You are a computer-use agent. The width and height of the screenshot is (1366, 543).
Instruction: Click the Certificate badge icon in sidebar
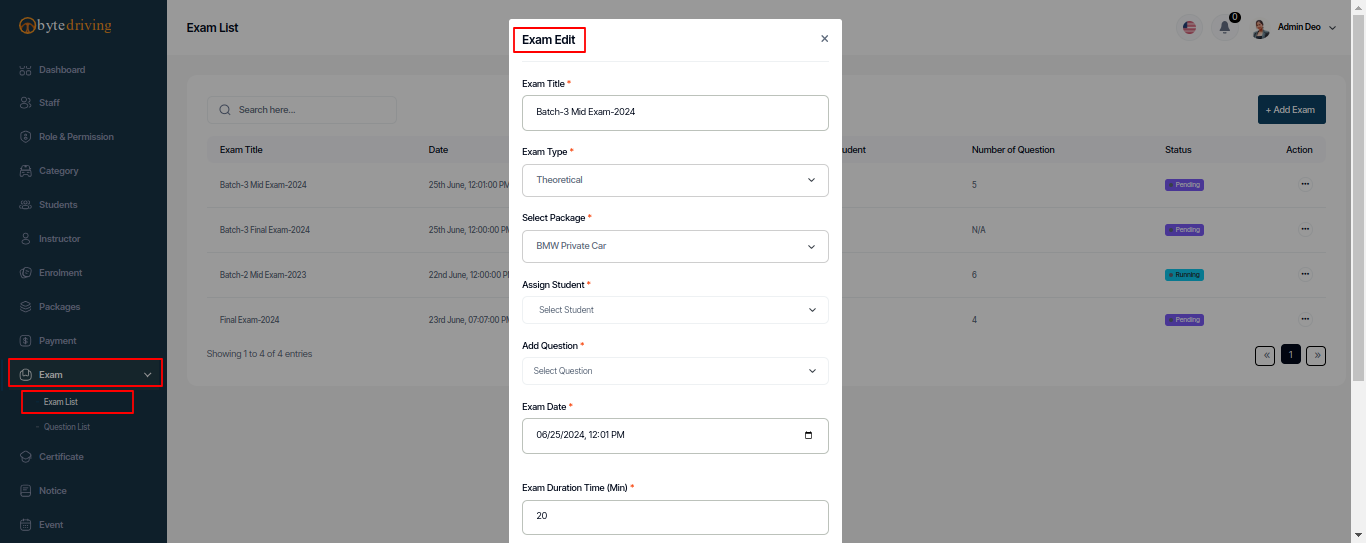pos(26,457)
